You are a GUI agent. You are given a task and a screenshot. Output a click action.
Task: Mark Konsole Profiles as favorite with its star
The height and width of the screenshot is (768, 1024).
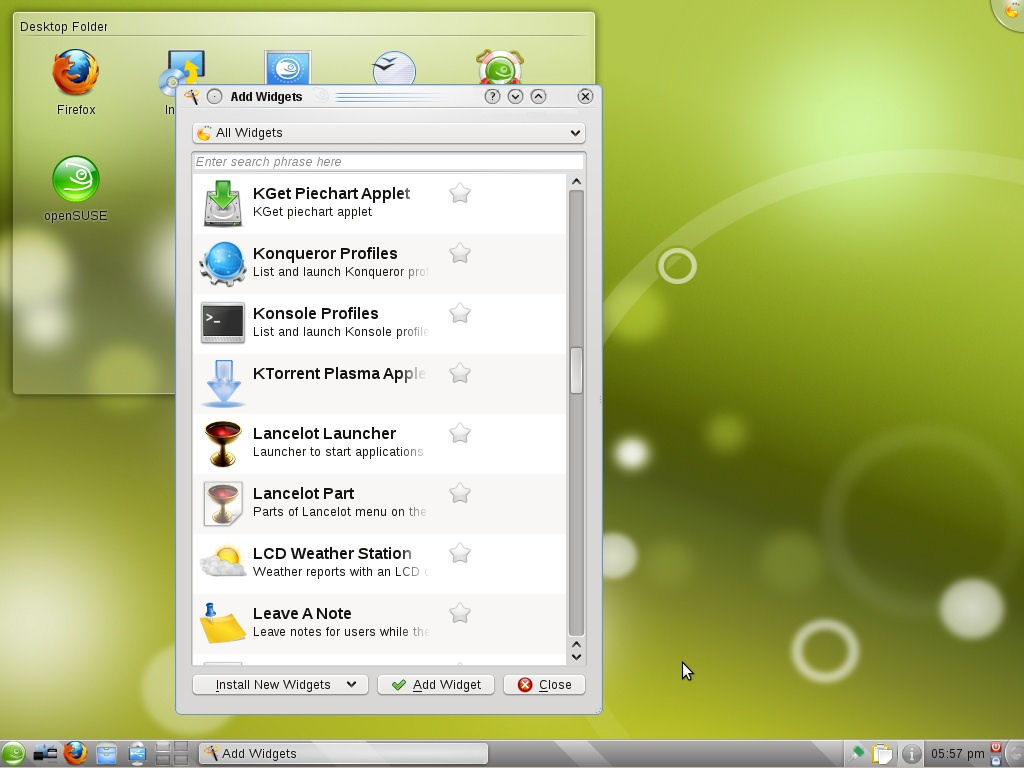point(459,313)
